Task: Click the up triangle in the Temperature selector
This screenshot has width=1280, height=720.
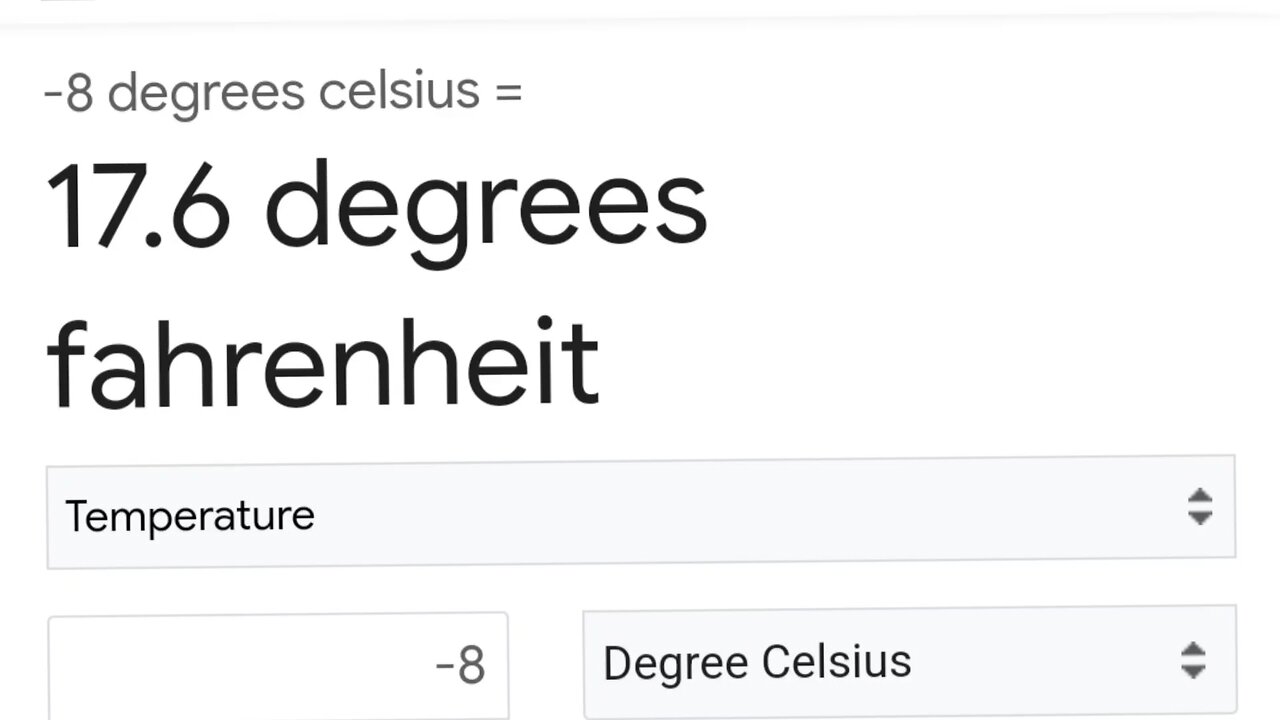Action: [x=1199, y=496]
